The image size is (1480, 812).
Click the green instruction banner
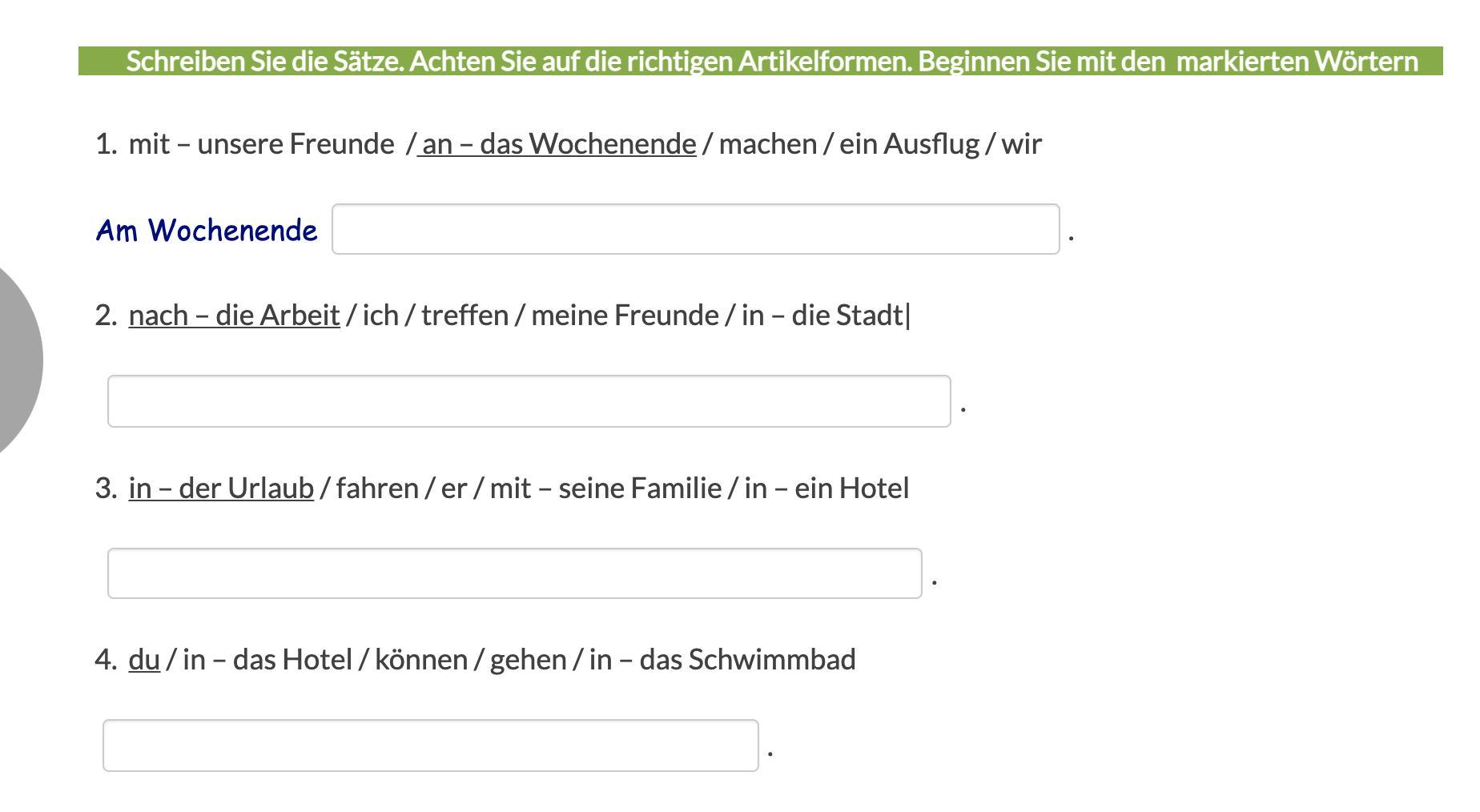tap(761, 61)
